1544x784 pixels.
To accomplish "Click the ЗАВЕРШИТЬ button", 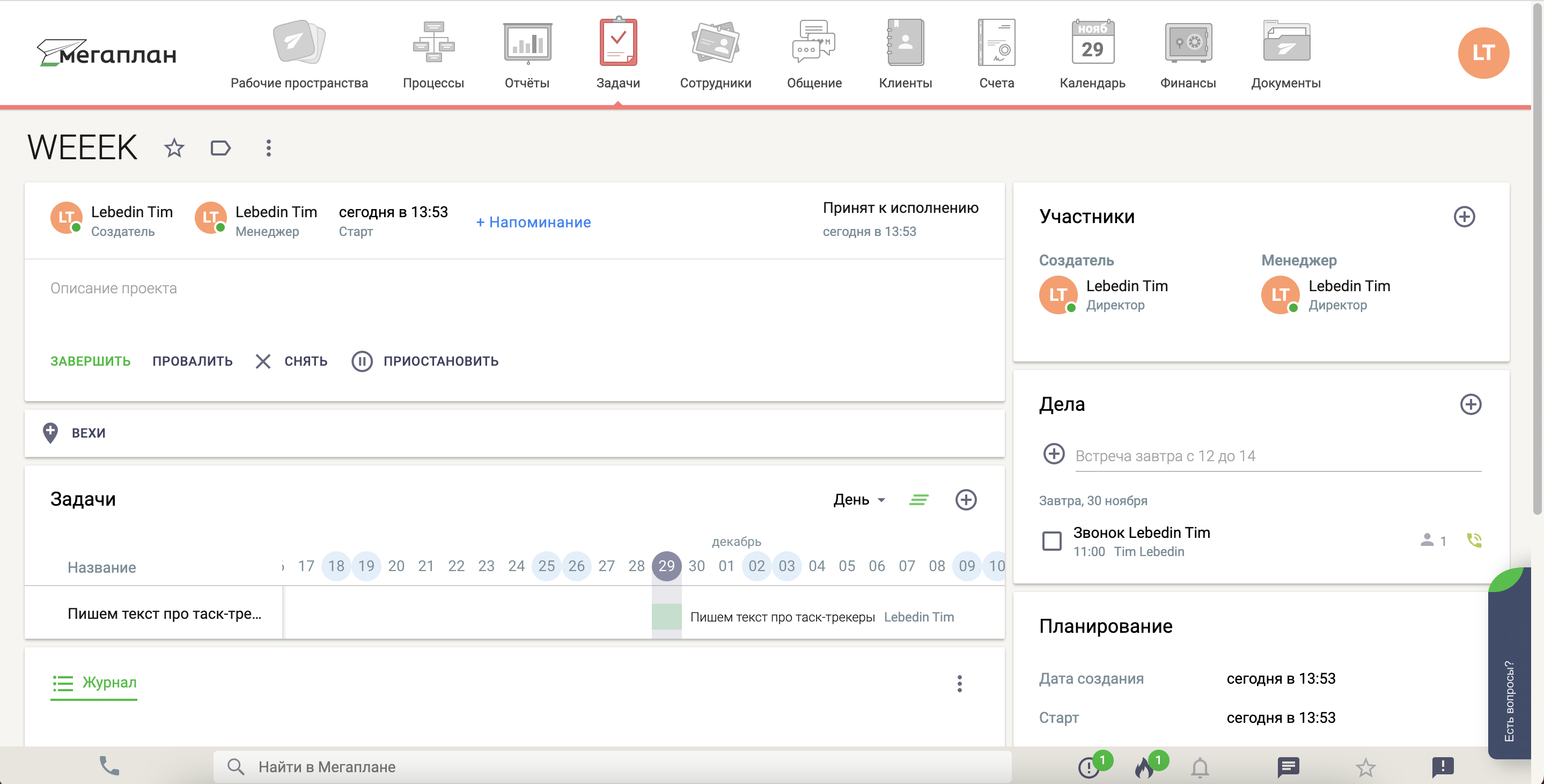I will pyautogui.click(x=90, y=361).
